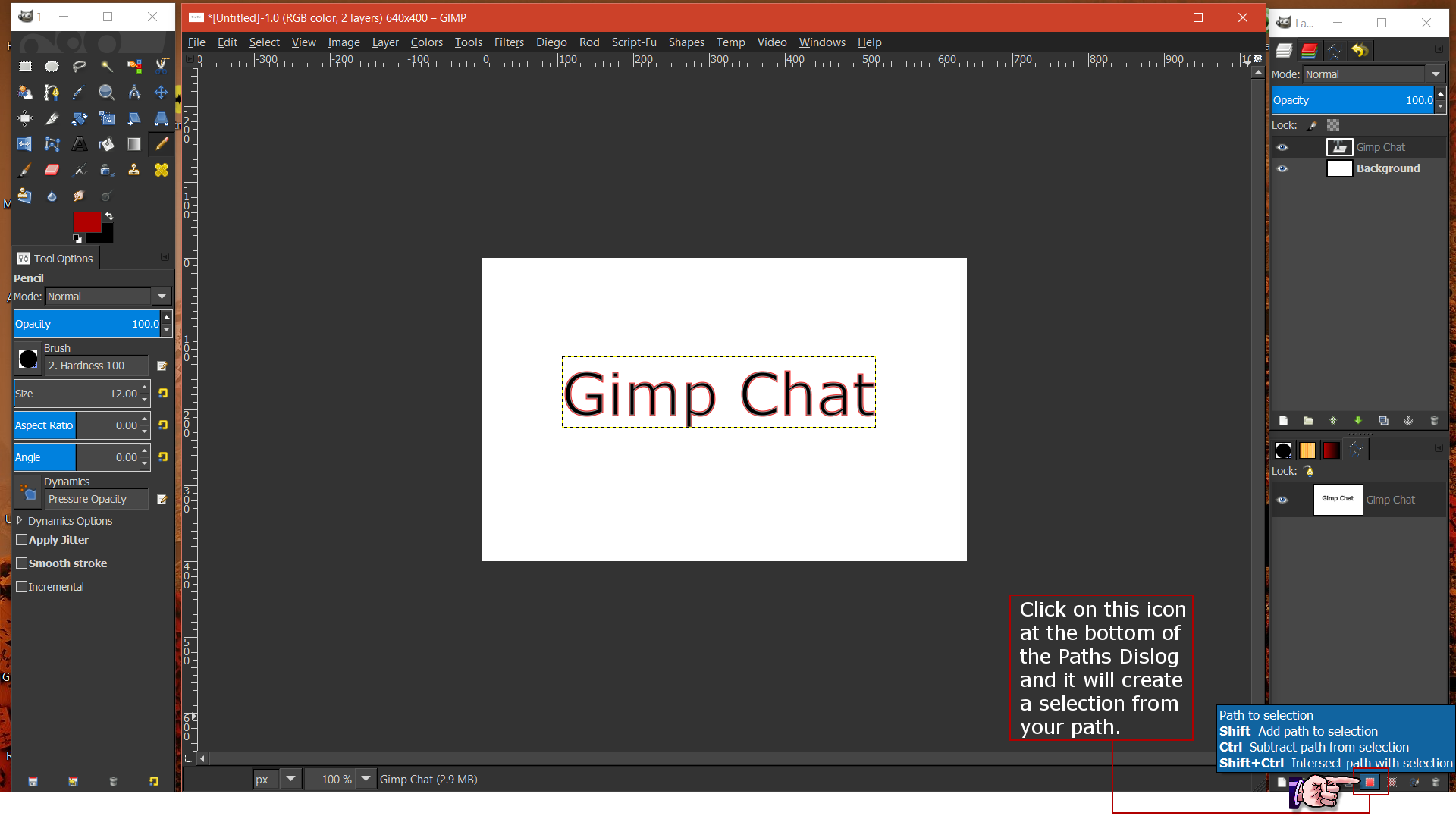Viewport: 1456px width, 819px height.
Task: Activate the Paths tool
Action: click(52, 93)
